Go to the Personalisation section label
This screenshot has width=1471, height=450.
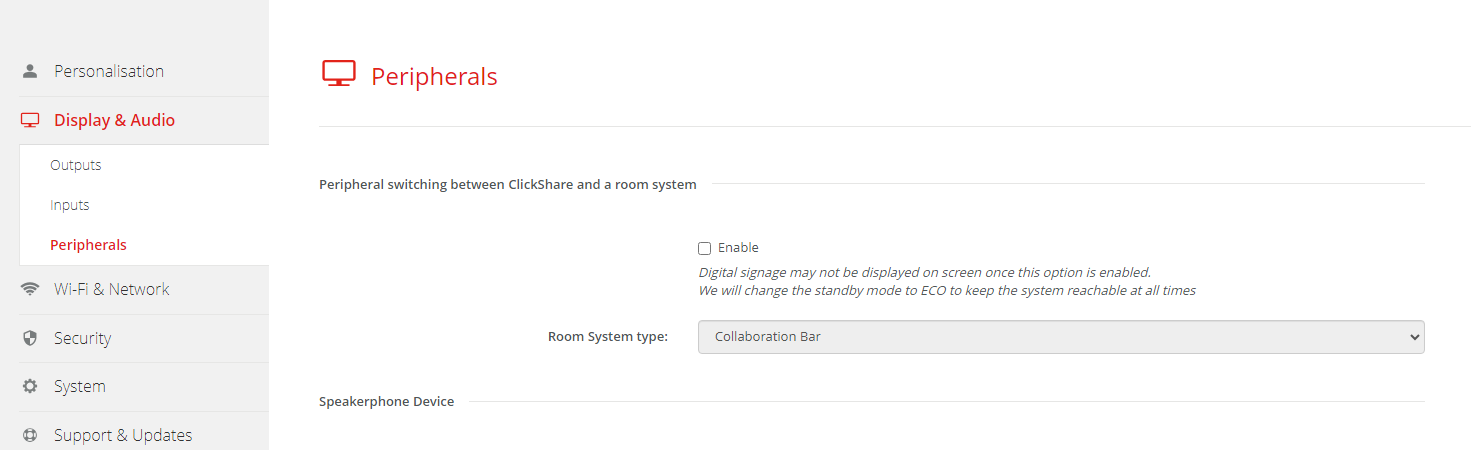click(108, 71)
